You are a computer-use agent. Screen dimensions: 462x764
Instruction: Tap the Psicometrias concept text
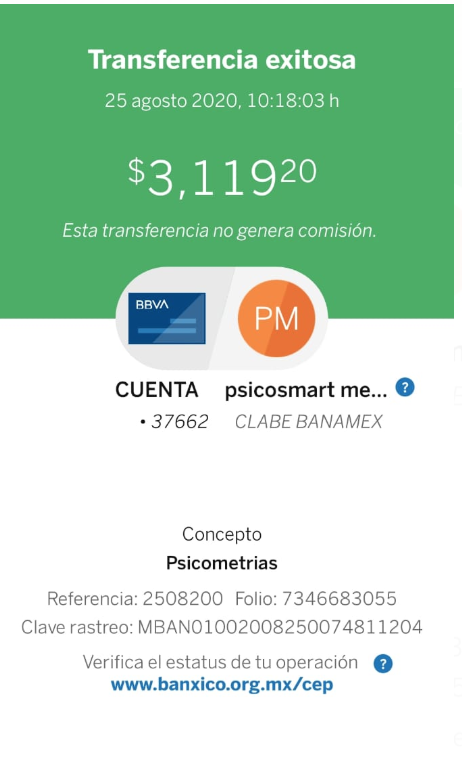tap(222, 563)
